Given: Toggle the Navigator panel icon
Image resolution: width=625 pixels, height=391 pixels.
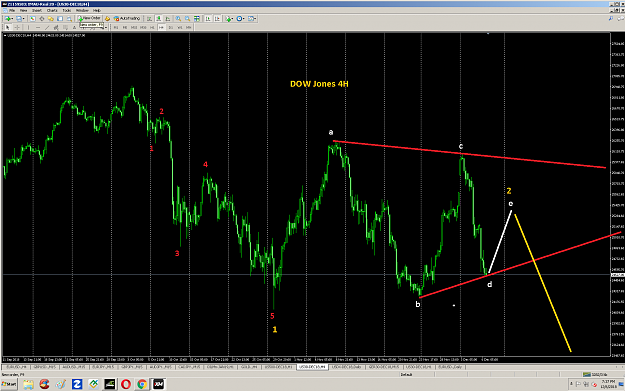Looking at the screenshot, I should [50, 18].
